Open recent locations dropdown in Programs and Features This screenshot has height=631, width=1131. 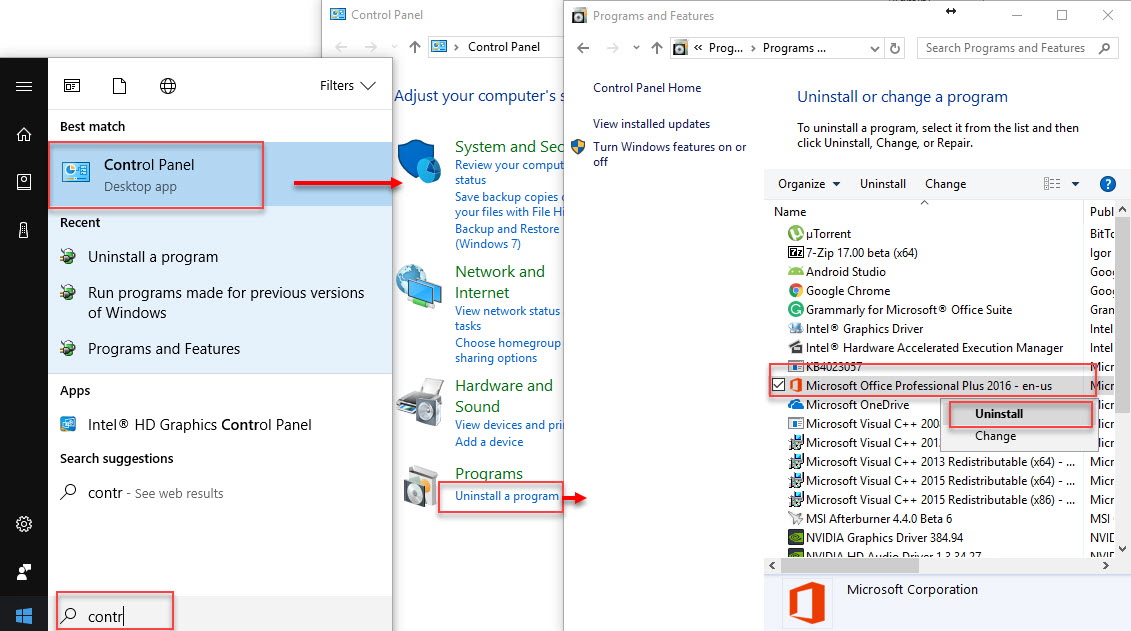636,48
